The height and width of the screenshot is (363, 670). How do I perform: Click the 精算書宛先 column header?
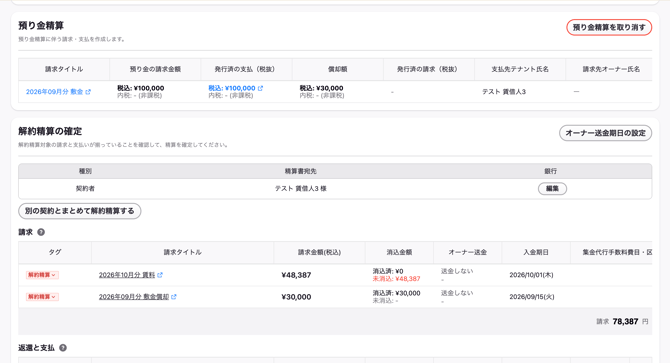pyautogui.click(x=300, y=171)
